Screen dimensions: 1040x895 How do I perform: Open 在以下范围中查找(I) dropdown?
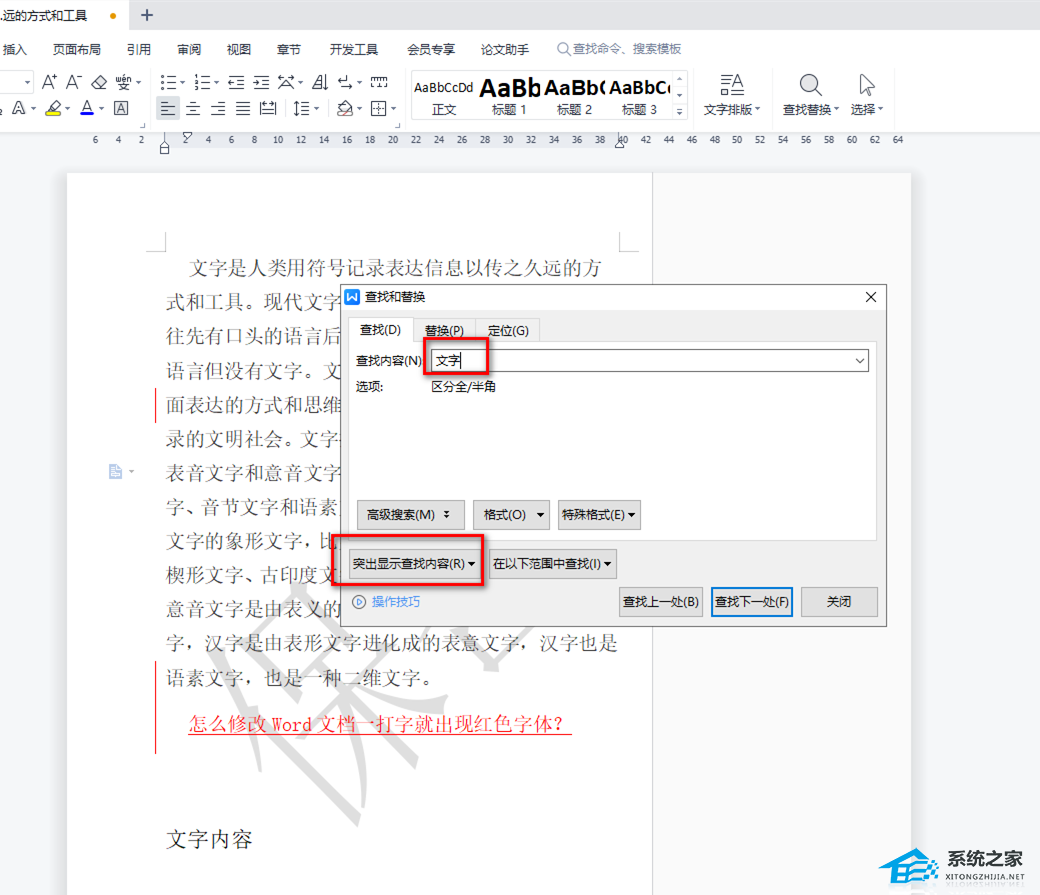[x=552, y=564]
